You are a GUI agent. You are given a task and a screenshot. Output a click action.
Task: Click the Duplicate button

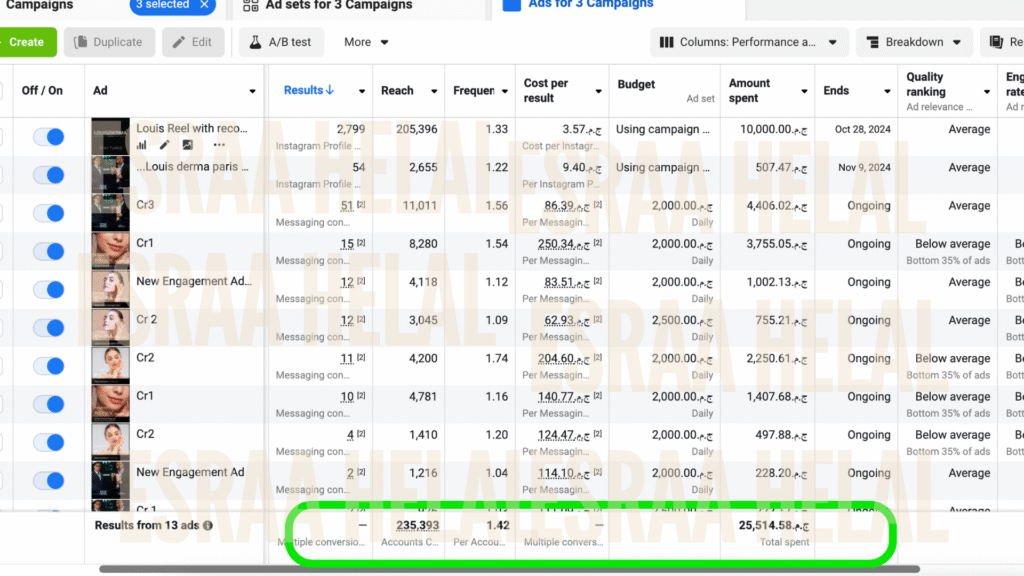pos(109,42)
